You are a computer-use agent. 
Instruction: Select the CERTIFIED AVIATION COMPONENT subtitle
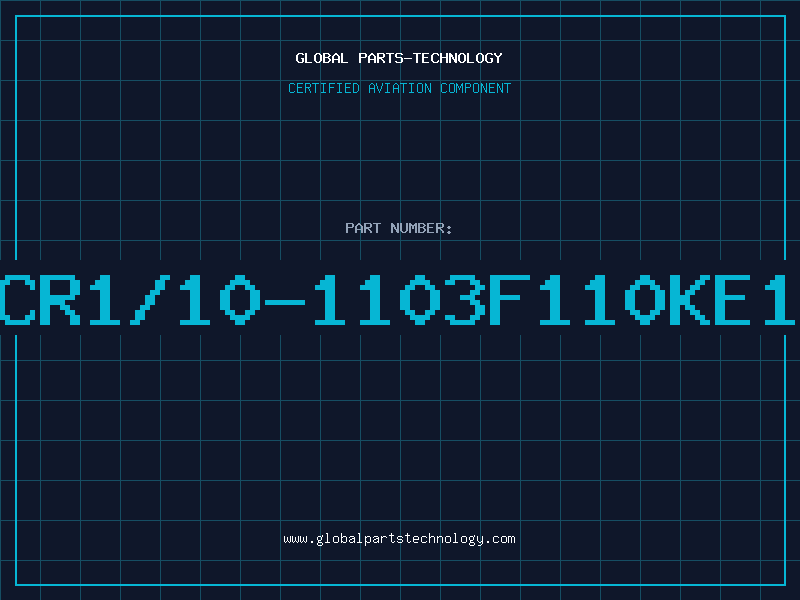click(399, 88)
